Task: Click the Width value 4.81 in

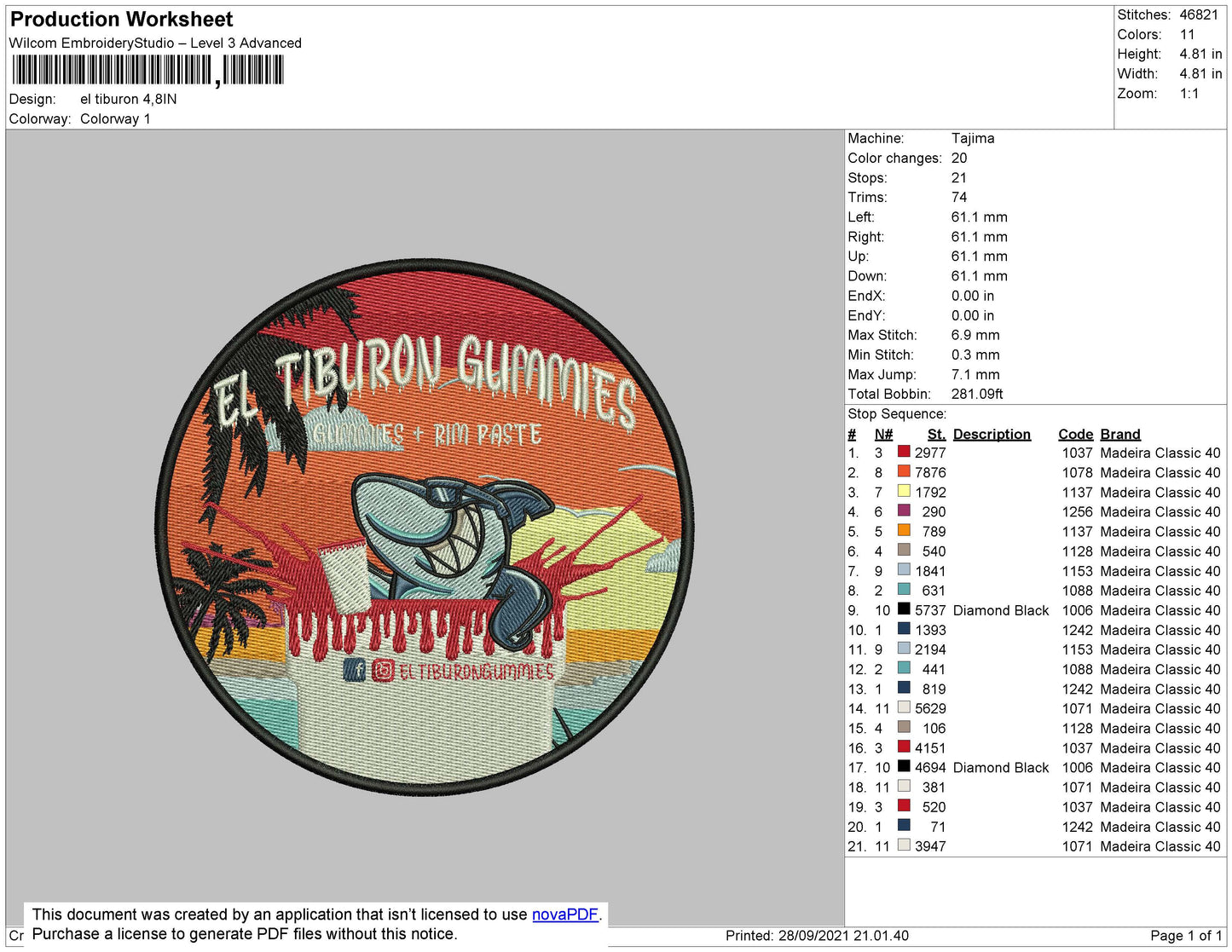Action: [1200, 73]
